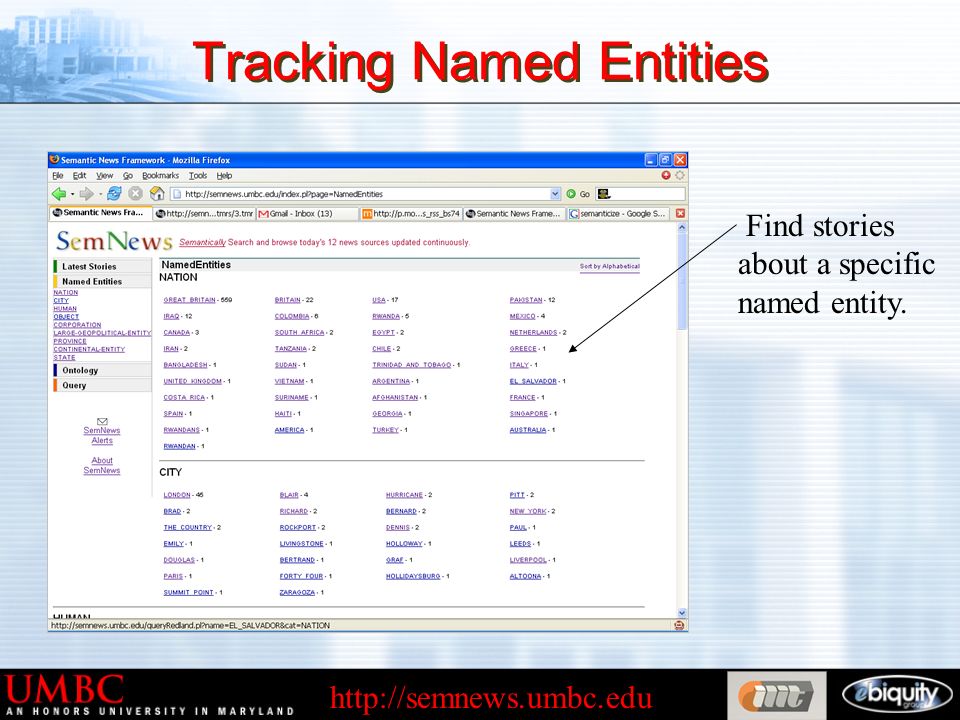Click the PROVINCE category link
The width and height of the screenshot is (960, 720).
point(70,341)
